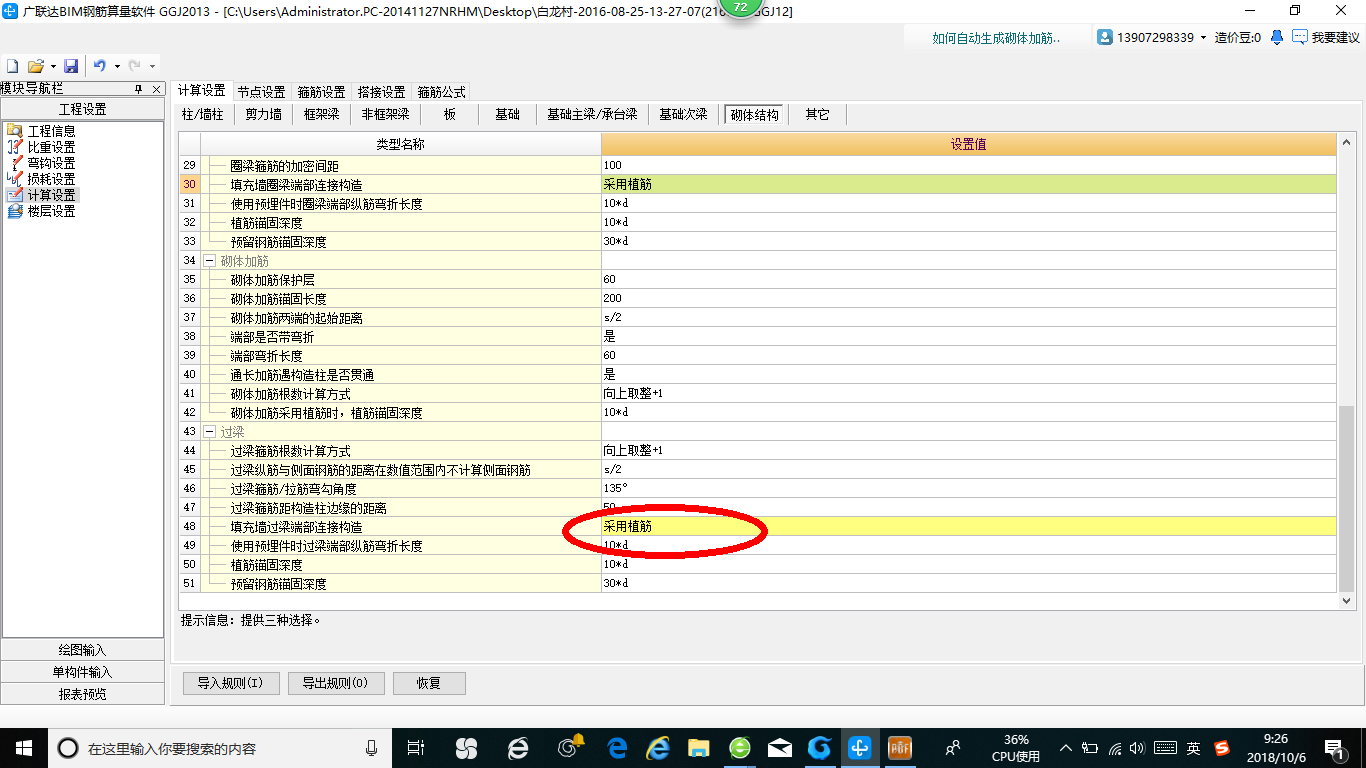
Task: Click the 类型名称 column header
Action: click(400, 144)
